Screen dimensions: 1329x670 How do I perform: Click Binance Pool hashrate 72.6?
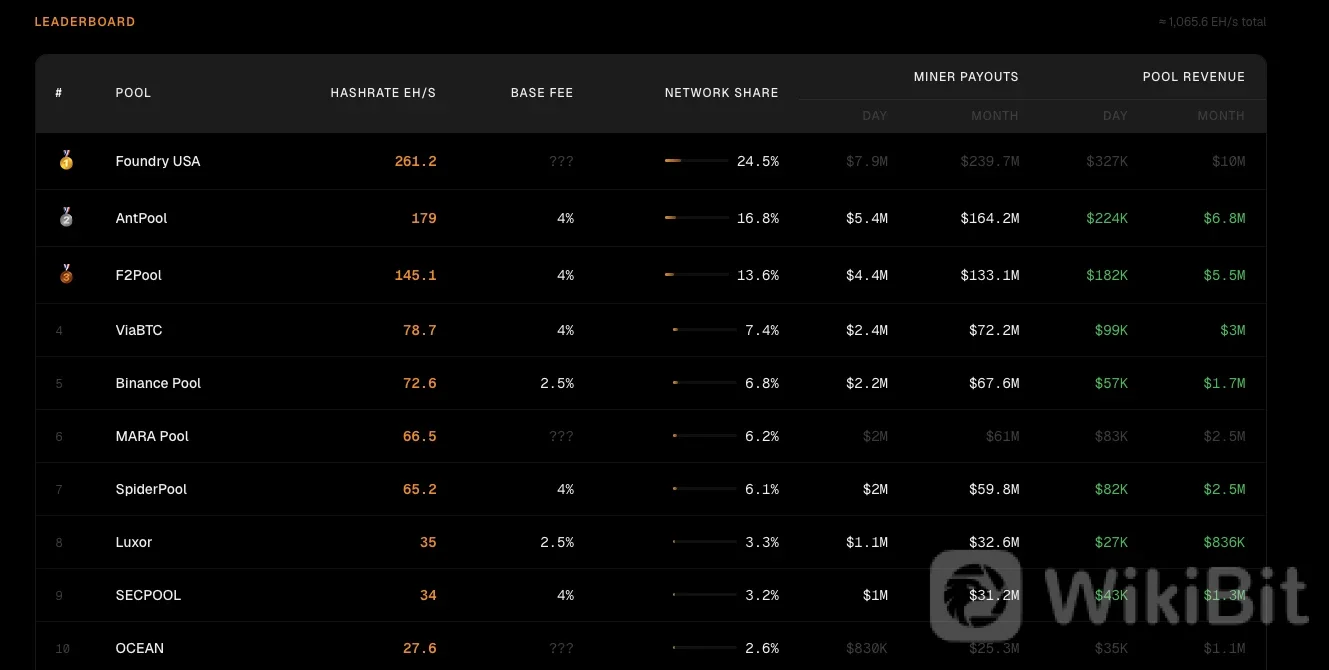click(x=420, y=383)
